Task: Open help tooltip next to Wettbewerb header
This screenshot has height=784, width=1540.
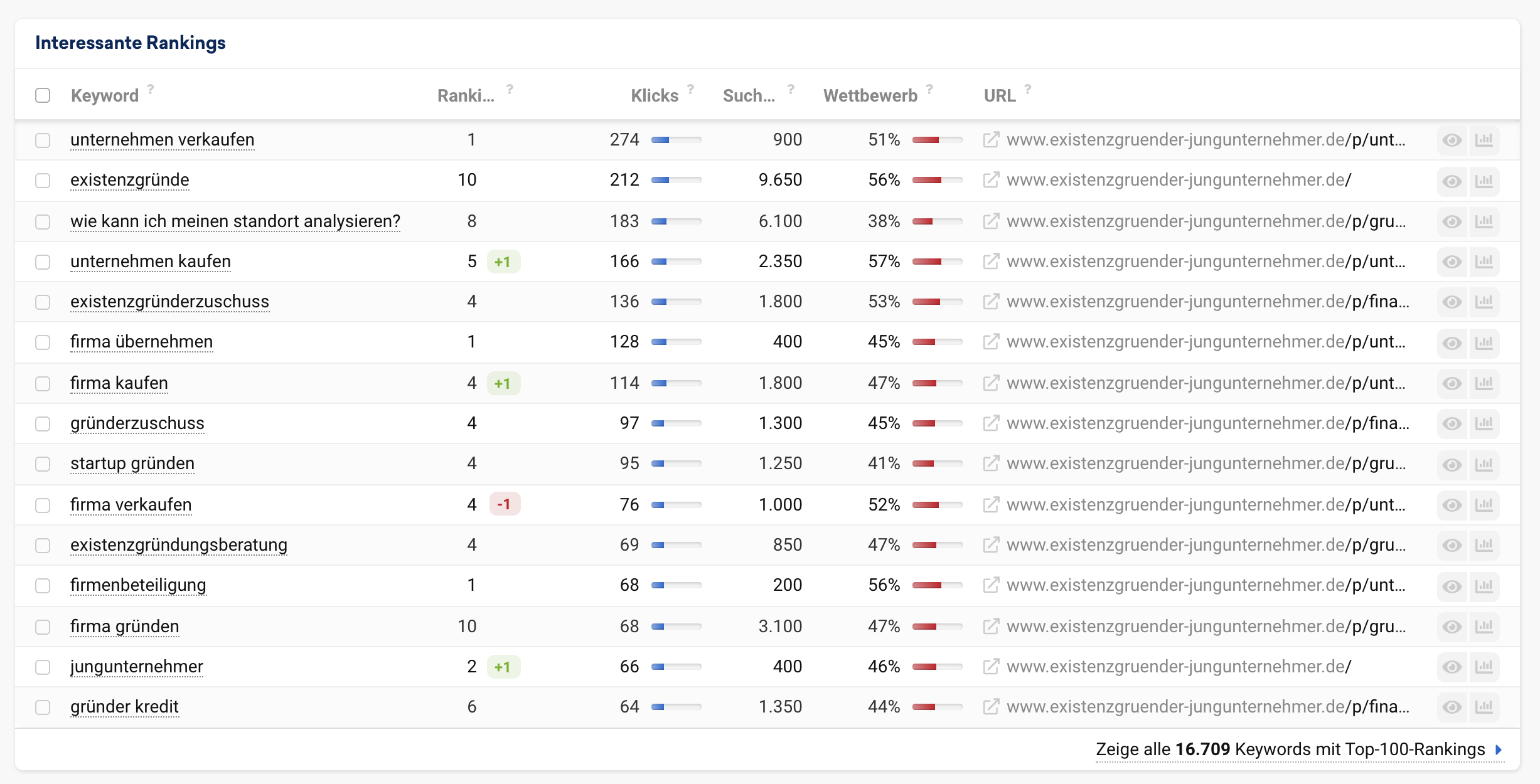Action: click(929, 89)
